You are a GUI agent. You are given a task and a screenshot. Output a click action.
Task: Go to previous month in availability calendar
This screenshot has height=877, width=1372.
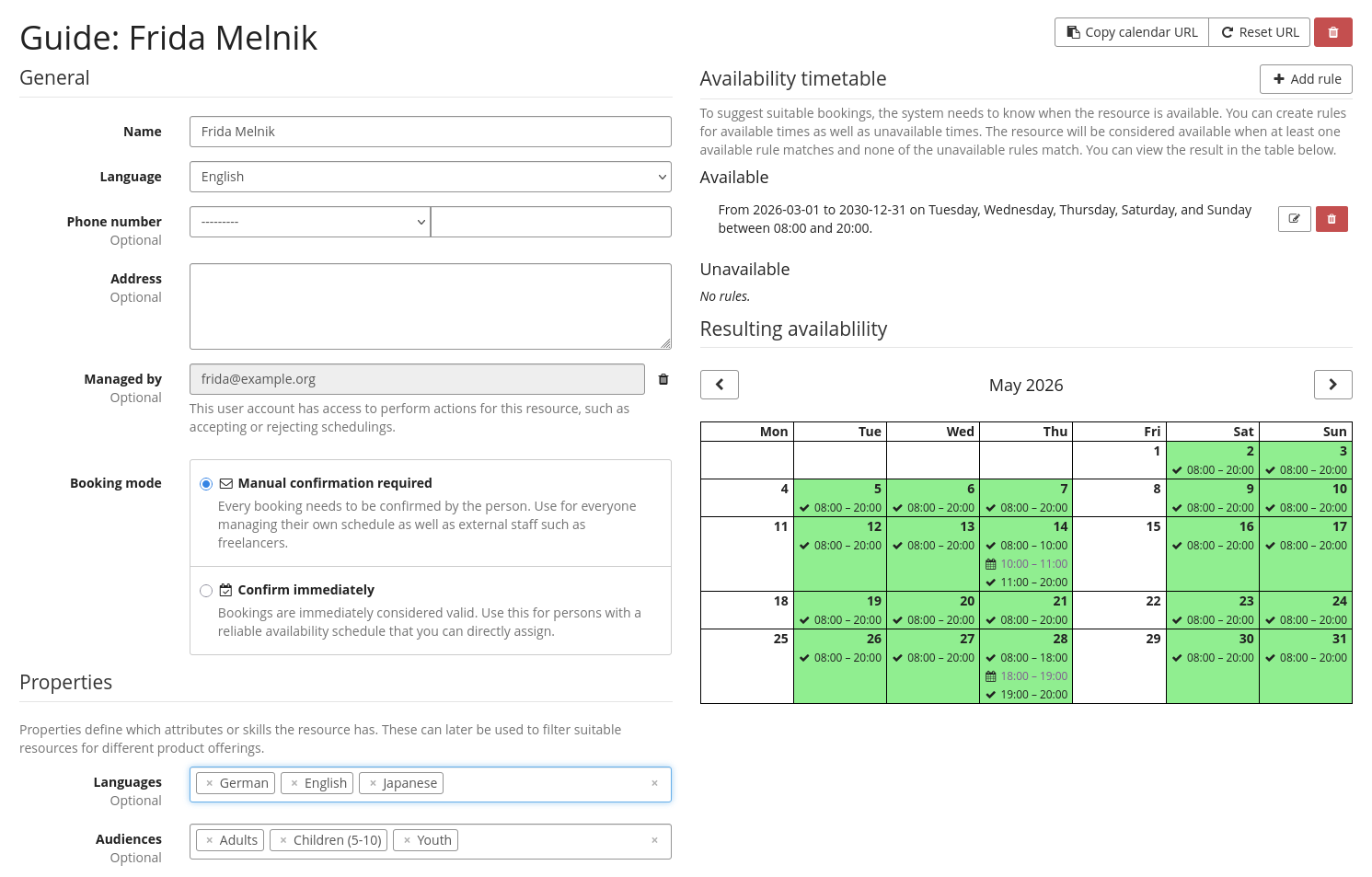[720, 385]
